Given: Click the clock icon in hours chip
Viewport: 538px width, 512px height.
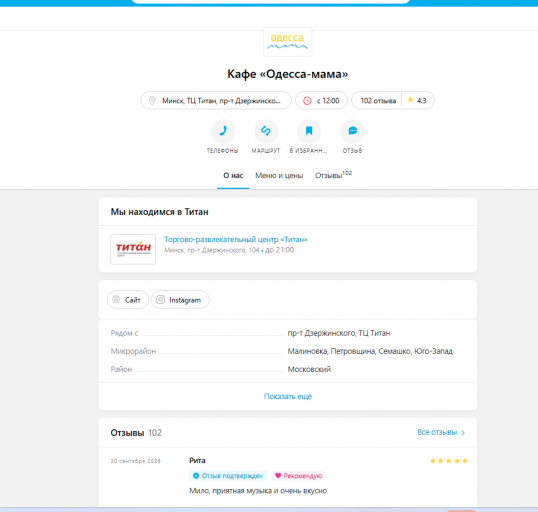Looking at the screenshot, I should pos(307,101).
